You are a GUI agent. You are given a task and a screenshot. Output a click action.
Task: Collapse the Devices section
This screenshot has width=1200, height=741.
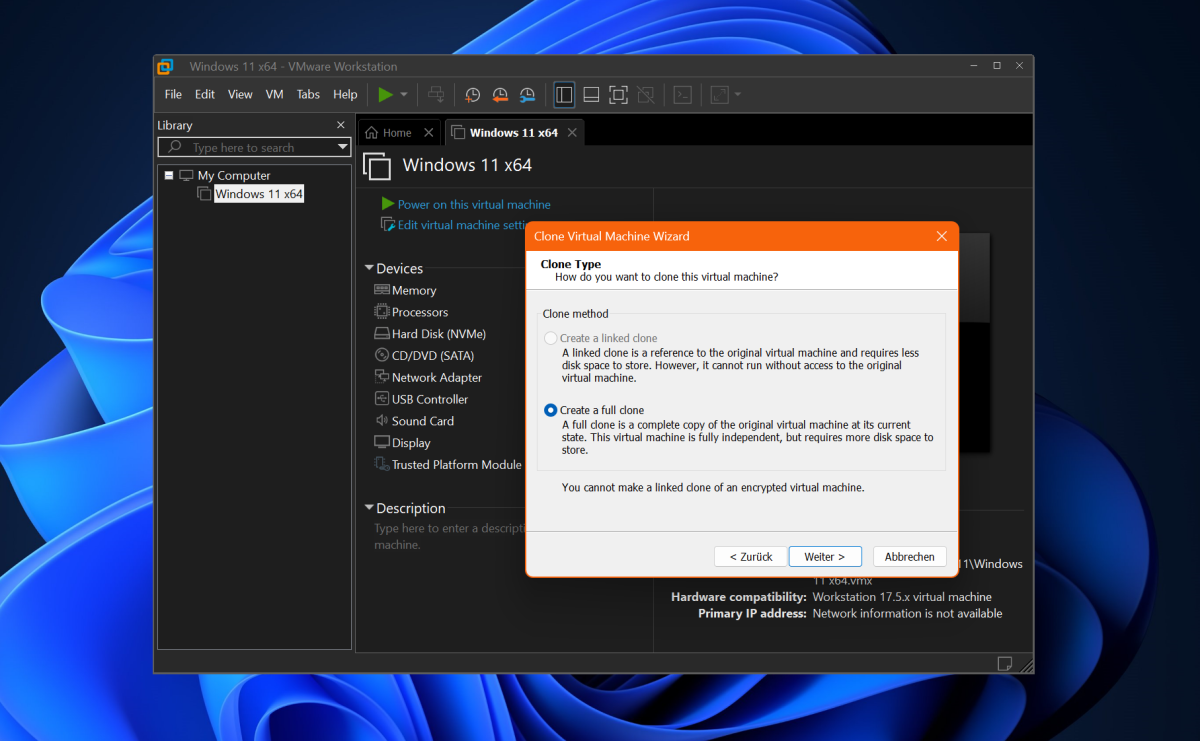[369, 268]
